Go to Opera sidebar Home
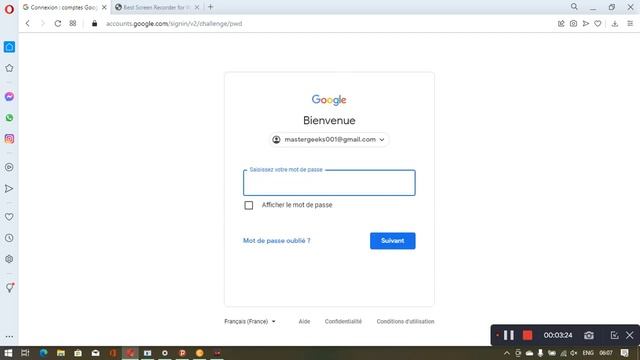 9,47
